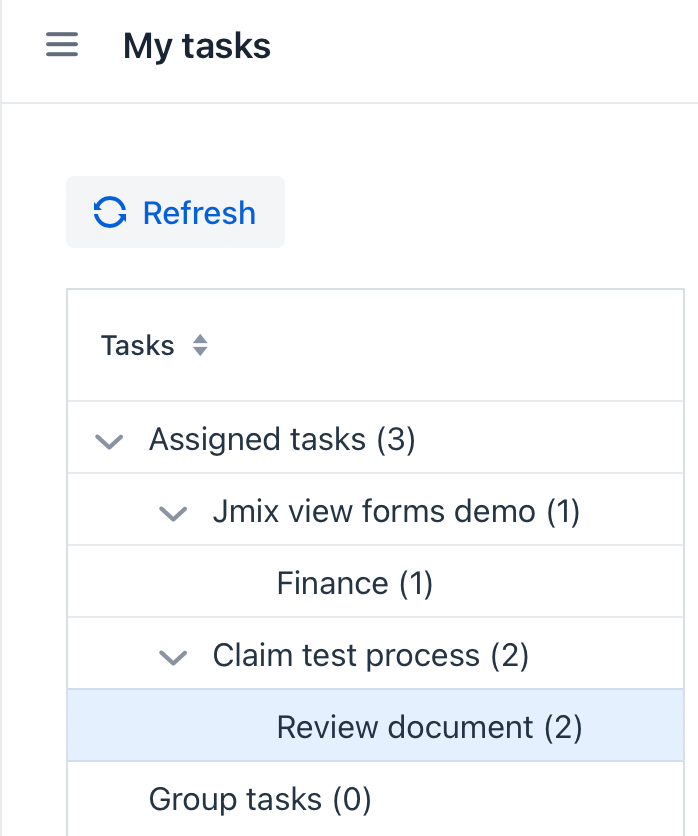This screenshot has width=698, height=836.
Task: Click the My tasks page title
Action: tap(196, 45)
